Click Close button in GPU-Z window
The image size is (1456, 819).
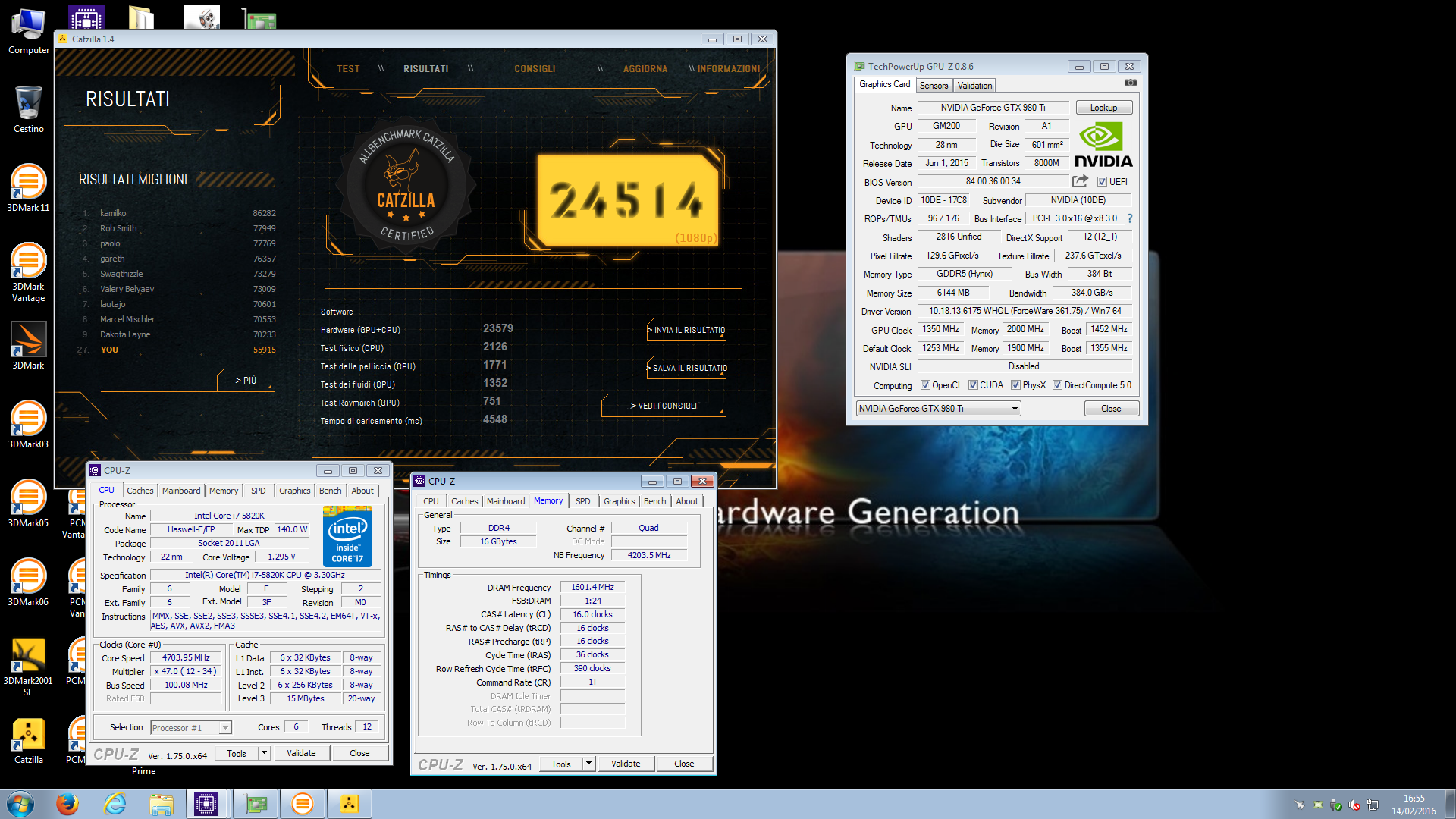pos(1111,409)
